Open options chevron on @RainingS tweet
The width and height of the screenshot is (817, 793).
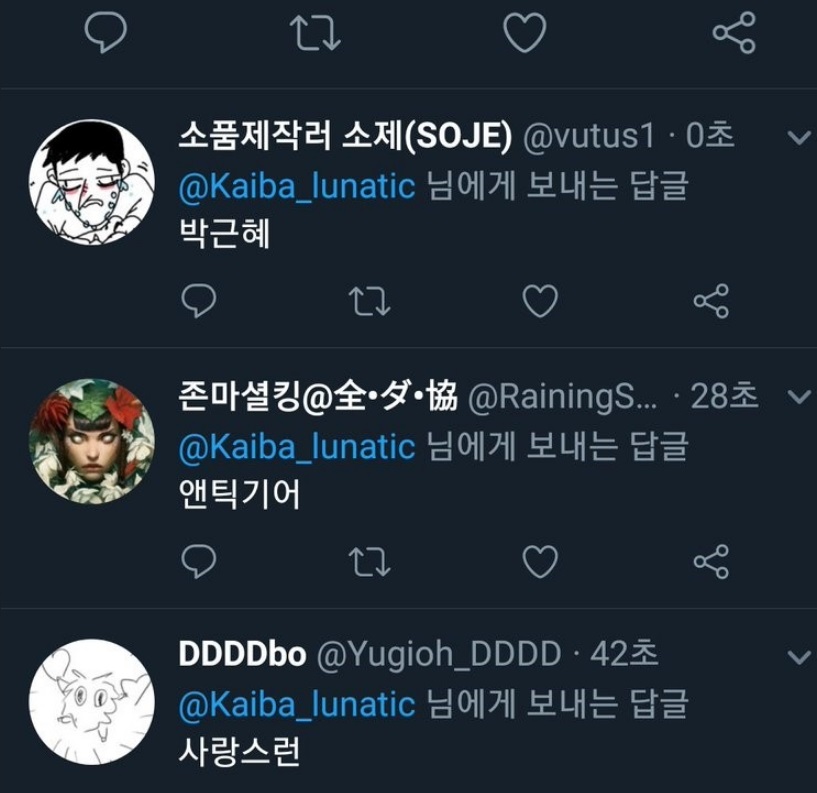pyautogui.click(x=799, y=397)
